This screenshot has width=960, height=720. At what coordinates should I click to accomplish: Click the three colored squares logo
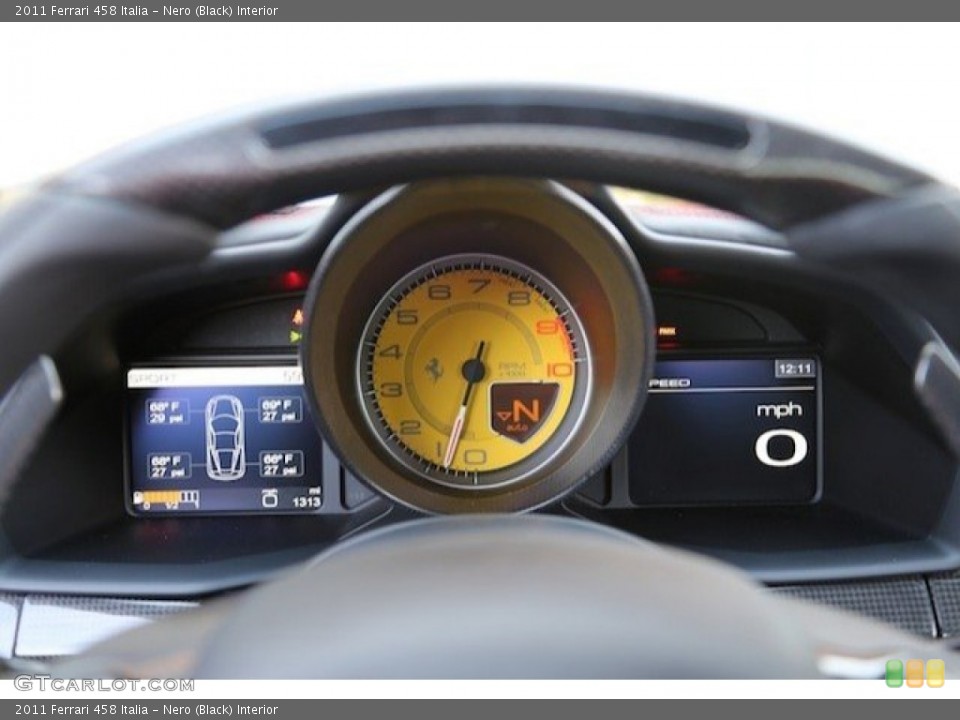915,673
